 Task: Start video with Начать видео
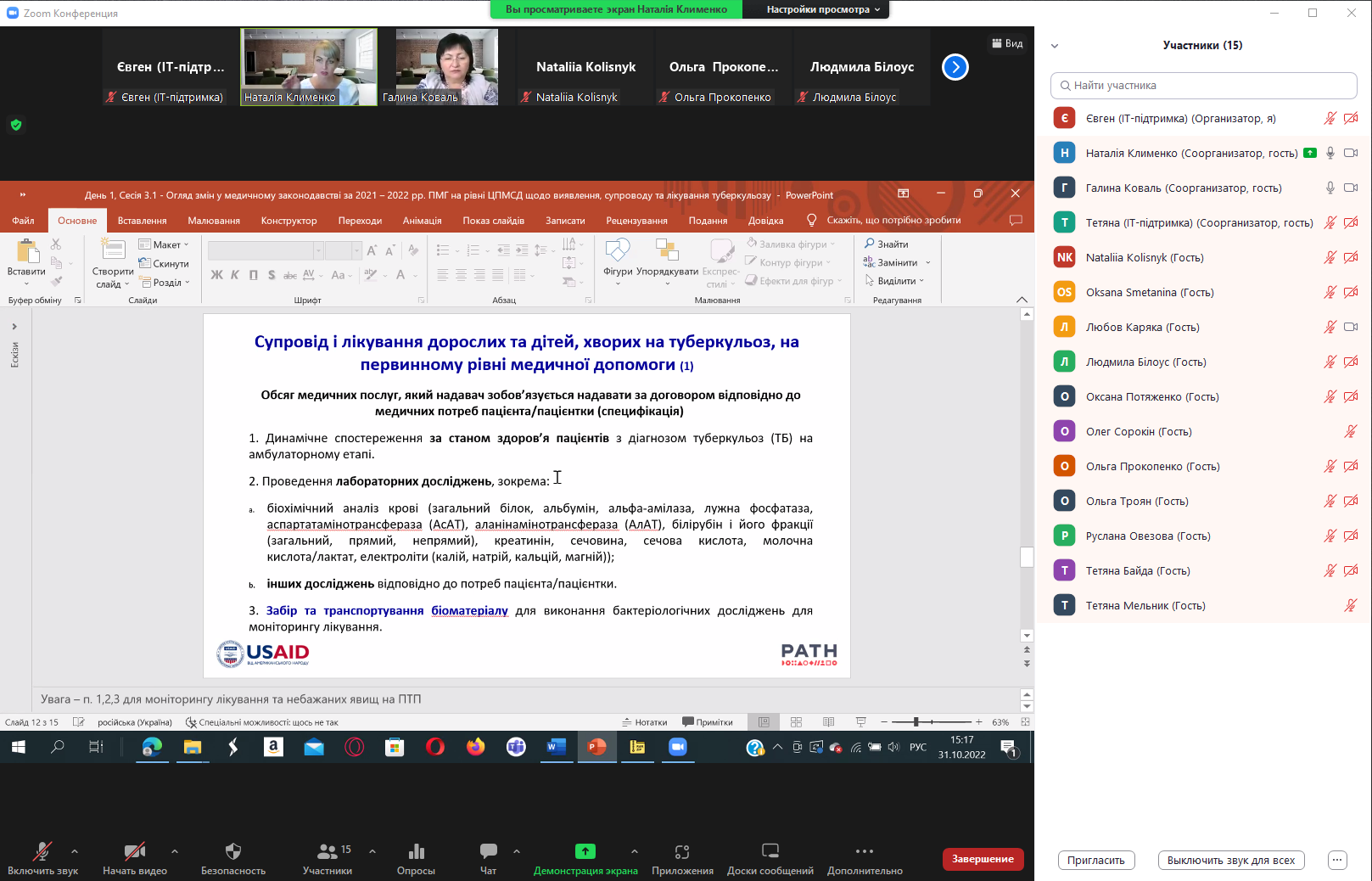tap(134, 851)
